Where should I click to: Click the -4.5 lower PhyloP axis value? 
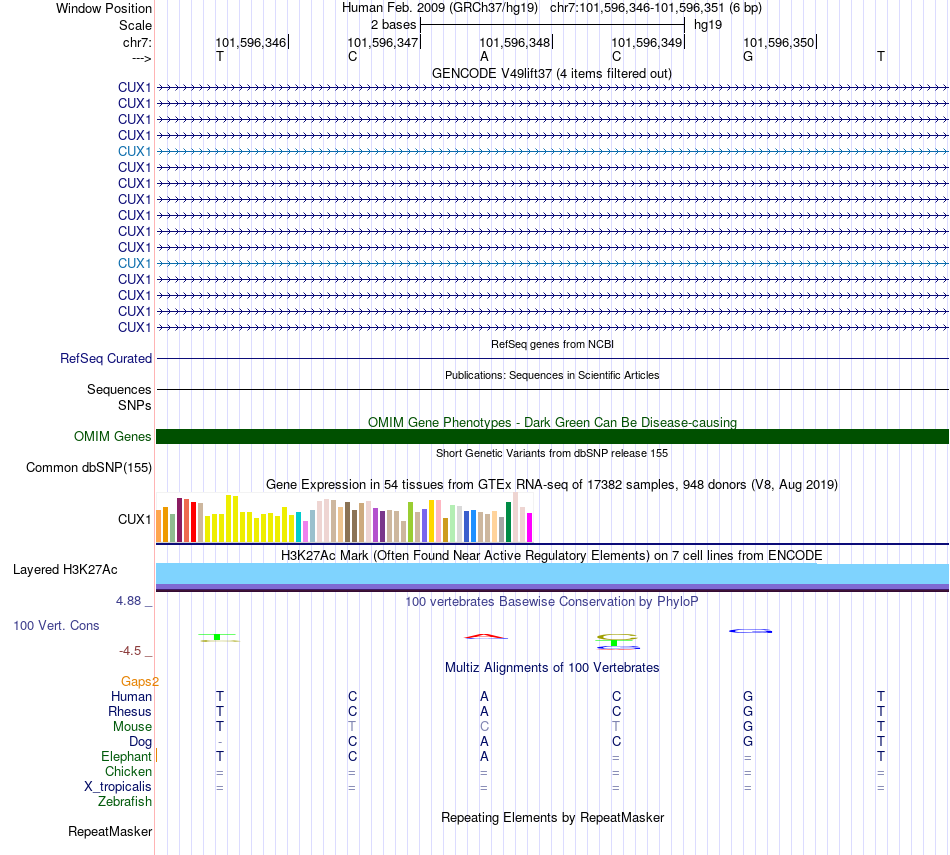pos(130,651)
